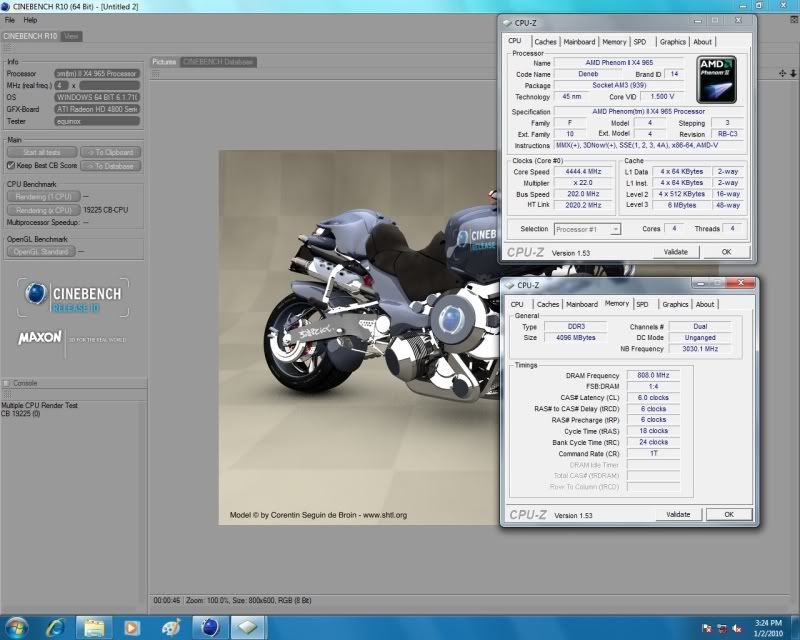Switch to the CINEBENCH R10 tab
The height and width of the screenshot is (640, 800).
pyautogui.click(x=30, y=36)
